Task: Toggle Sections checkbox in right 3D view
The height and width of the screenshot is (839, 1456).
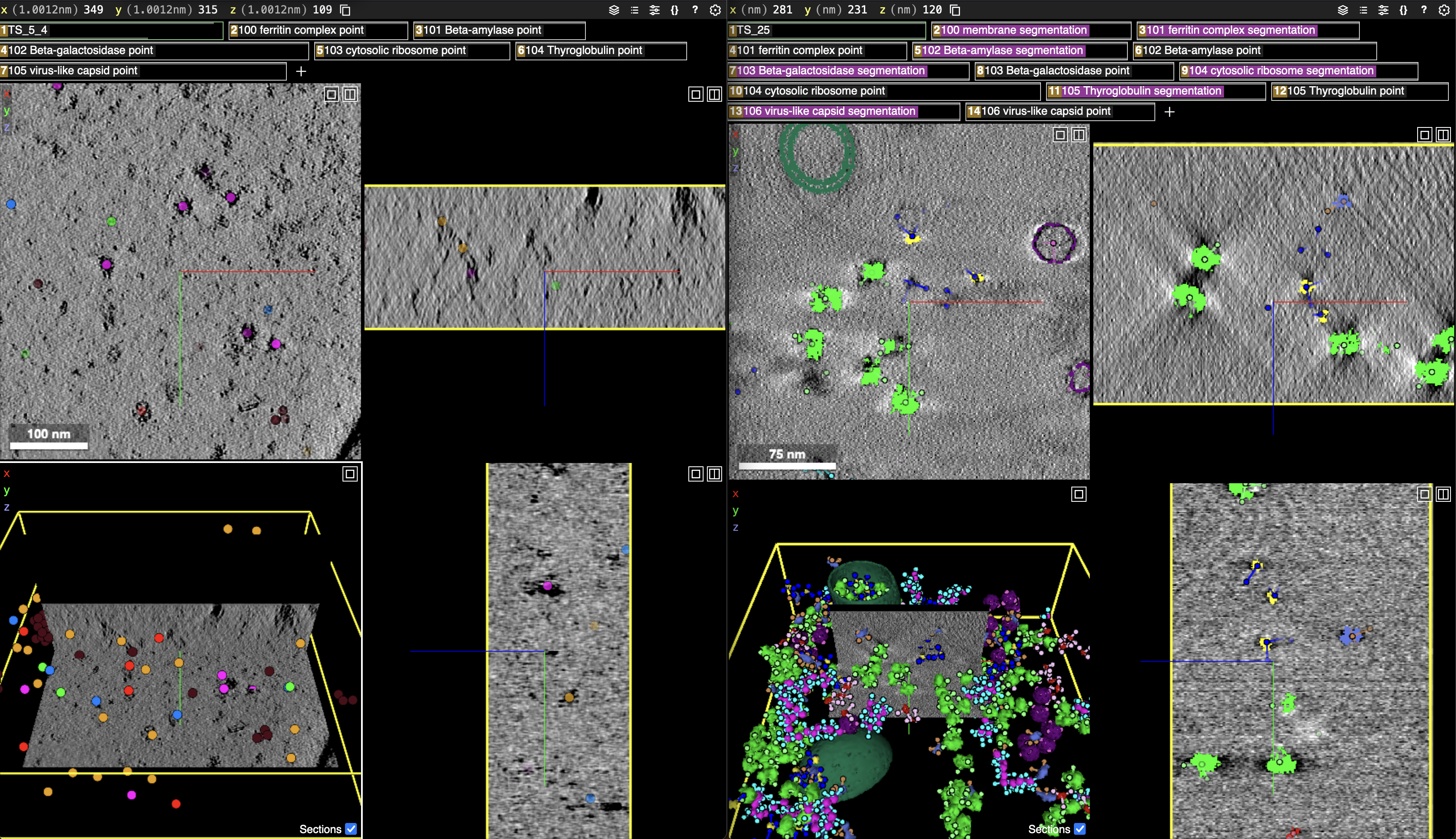Action: point(1079,828)
